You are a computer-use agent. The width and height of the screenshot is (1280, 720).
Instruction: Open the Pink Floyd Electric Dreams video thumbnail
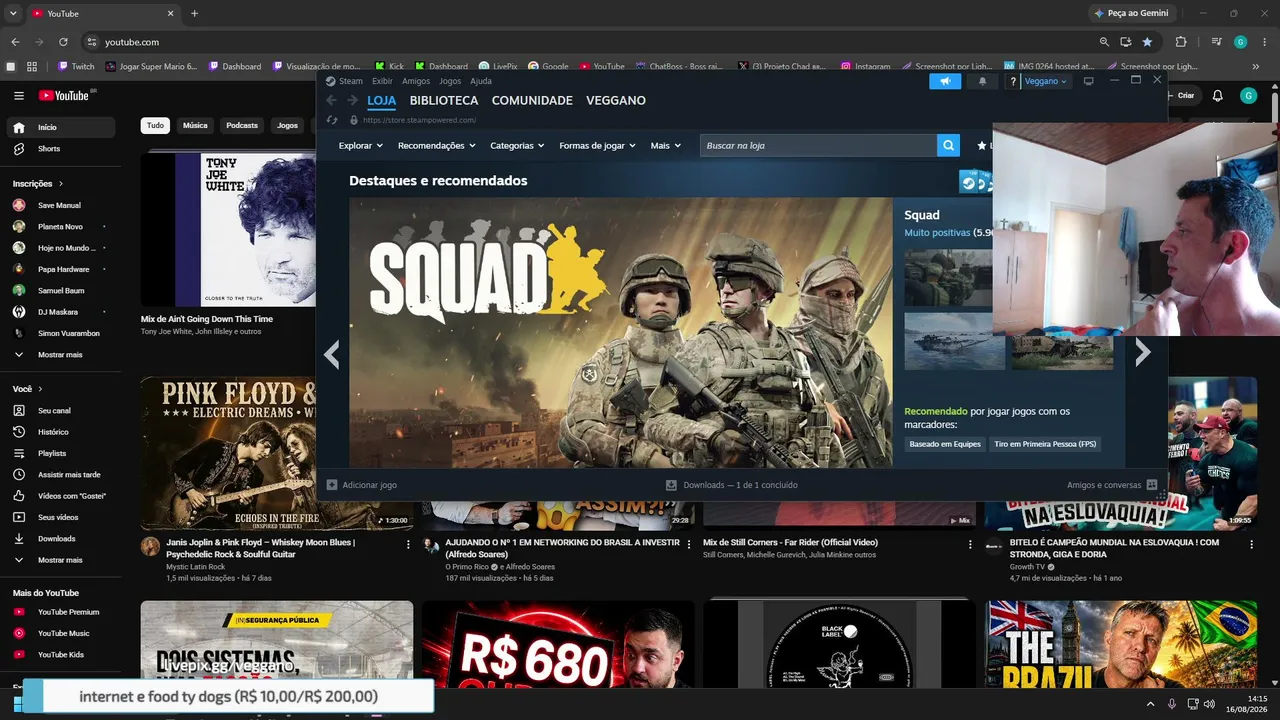point(228,454)
